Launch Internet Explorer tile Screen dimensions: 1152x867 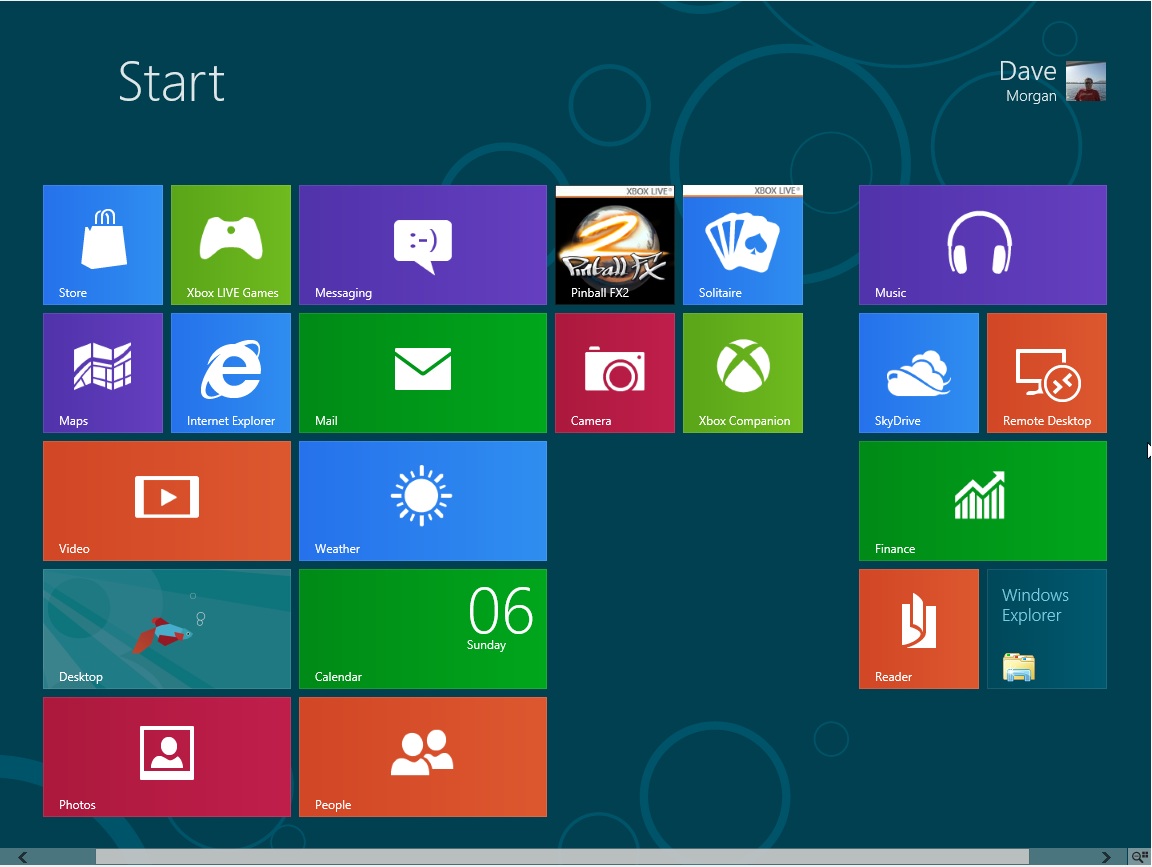click(x=231, y=373)
